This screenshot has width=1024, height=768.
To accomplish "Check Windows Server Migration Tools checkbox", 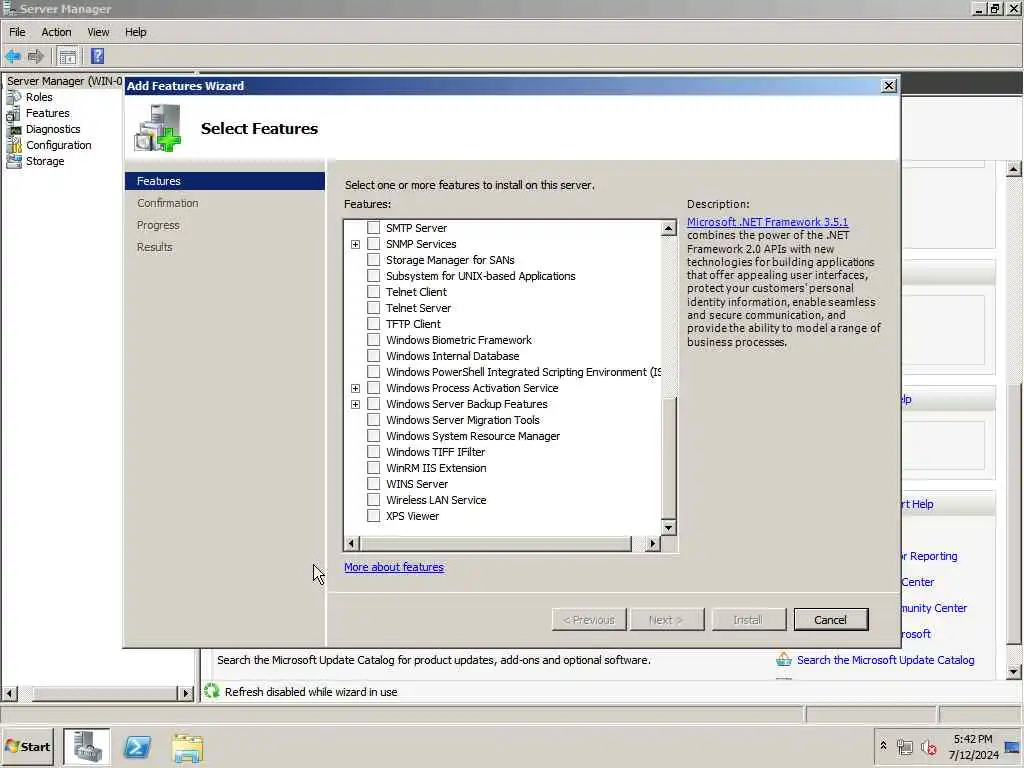I will point(374,419).
